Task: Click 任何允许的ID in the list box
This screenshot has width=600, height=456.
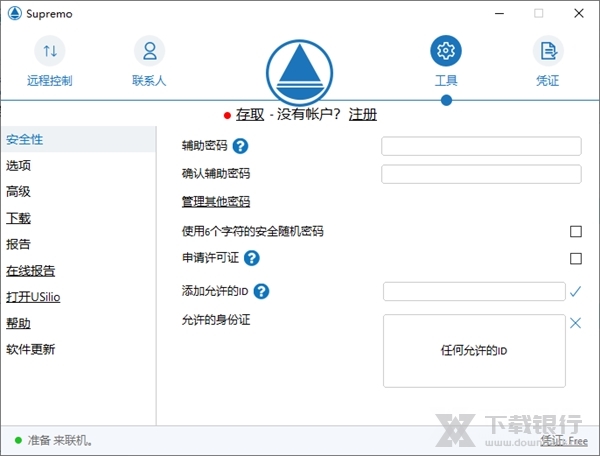Action: click(x=474, y=350)
